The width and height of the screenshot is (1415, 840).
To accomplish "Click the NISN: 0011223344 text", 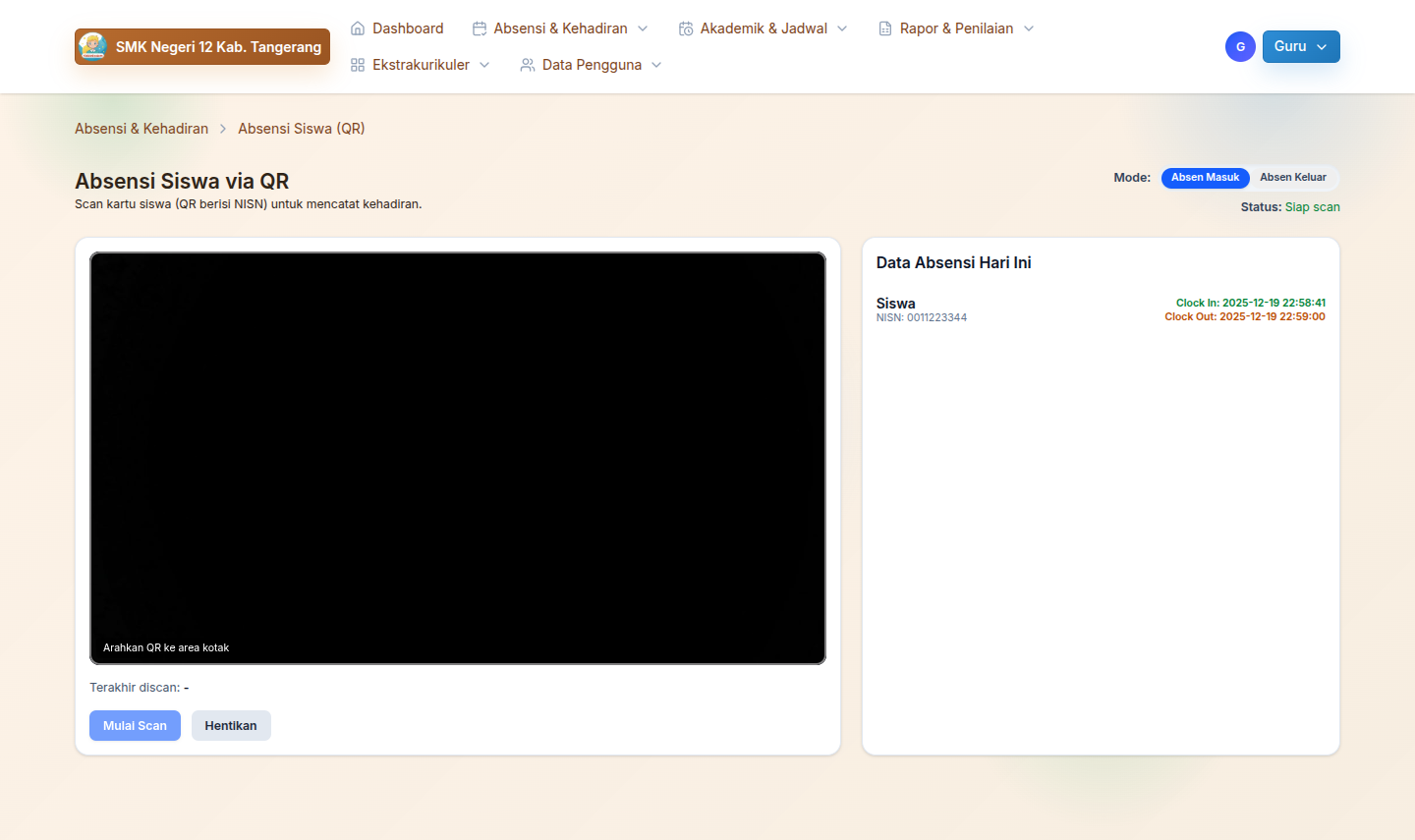I will 922,318.
